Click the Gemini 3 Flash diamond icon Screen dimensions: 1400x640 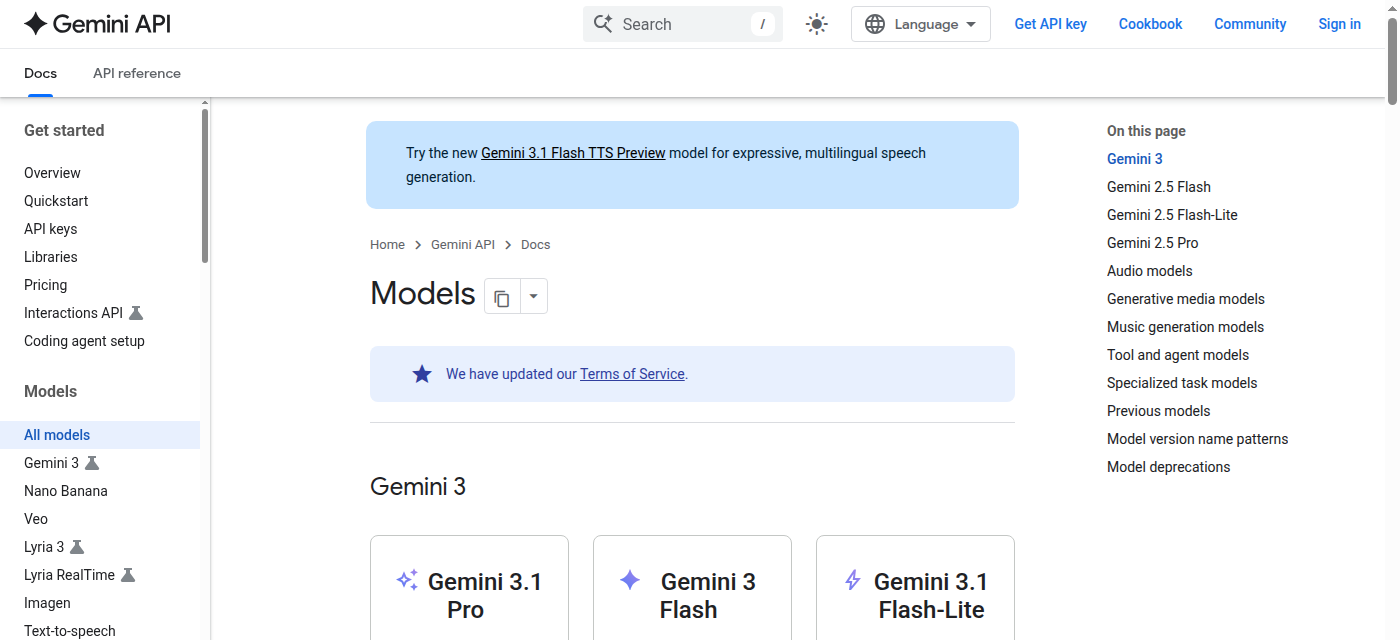pyautogui.click(x=630, y=581)
